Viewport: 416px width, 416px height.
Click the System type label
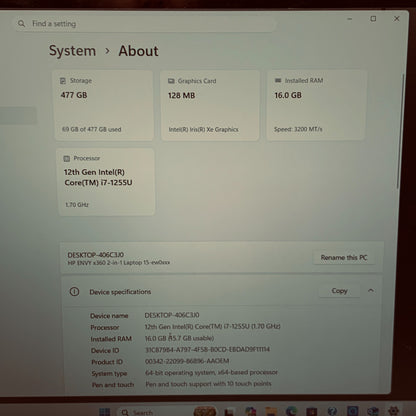click(109, 373)
